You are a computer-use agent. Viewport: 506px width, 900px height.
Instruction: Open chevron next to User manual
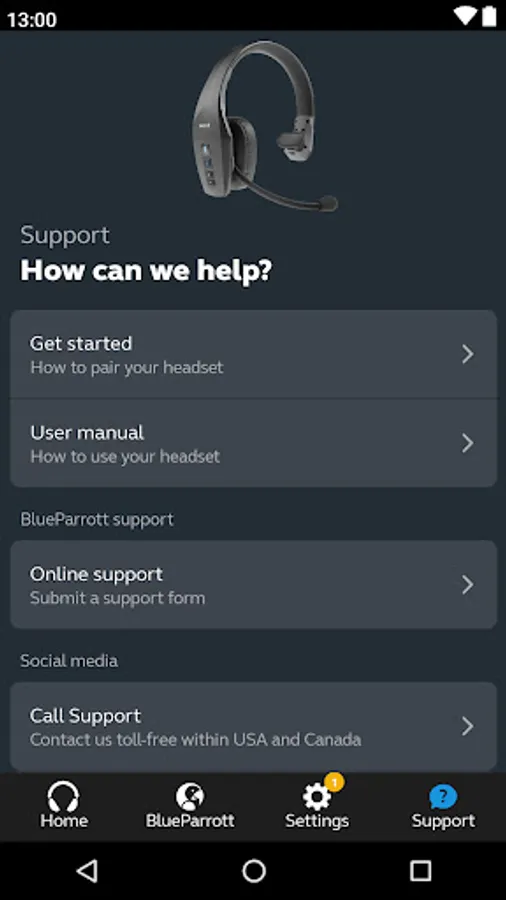pos(468,443)
